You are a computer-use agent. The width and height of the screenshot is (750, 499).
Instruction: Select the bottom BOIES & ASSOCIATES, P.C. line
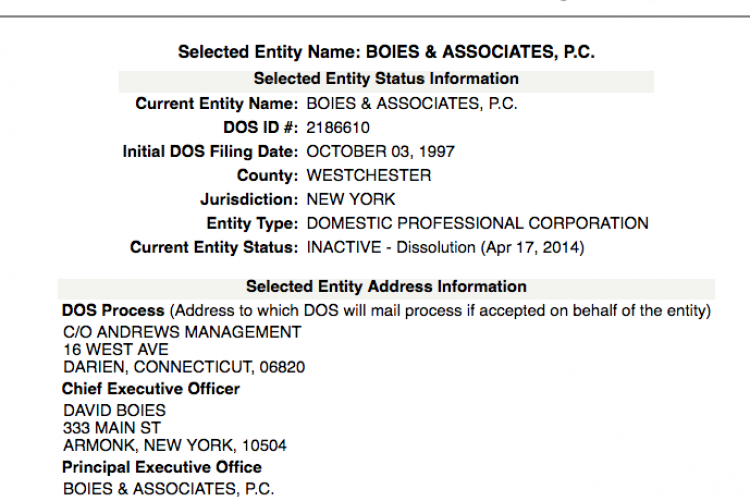168,489
